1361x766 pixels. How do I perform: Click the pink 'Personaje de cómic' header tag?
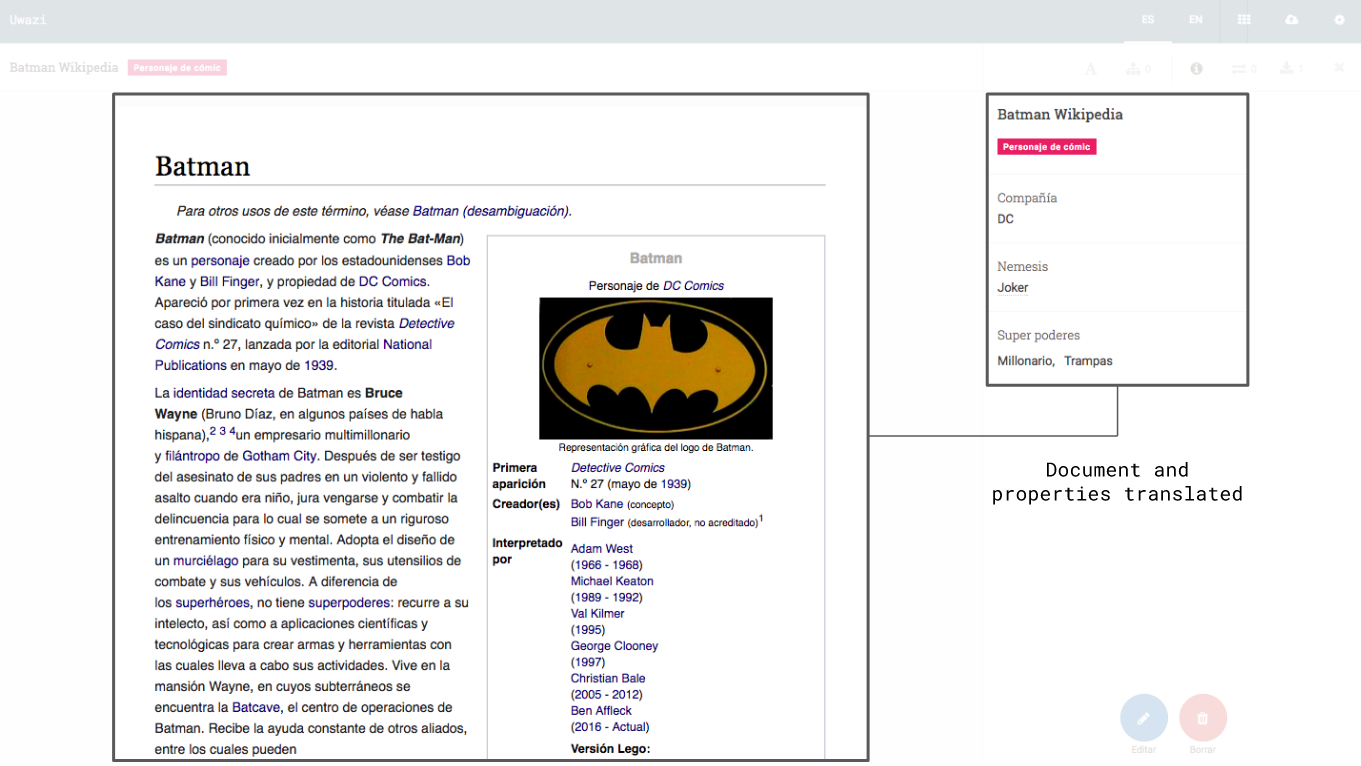coord(177,68)
